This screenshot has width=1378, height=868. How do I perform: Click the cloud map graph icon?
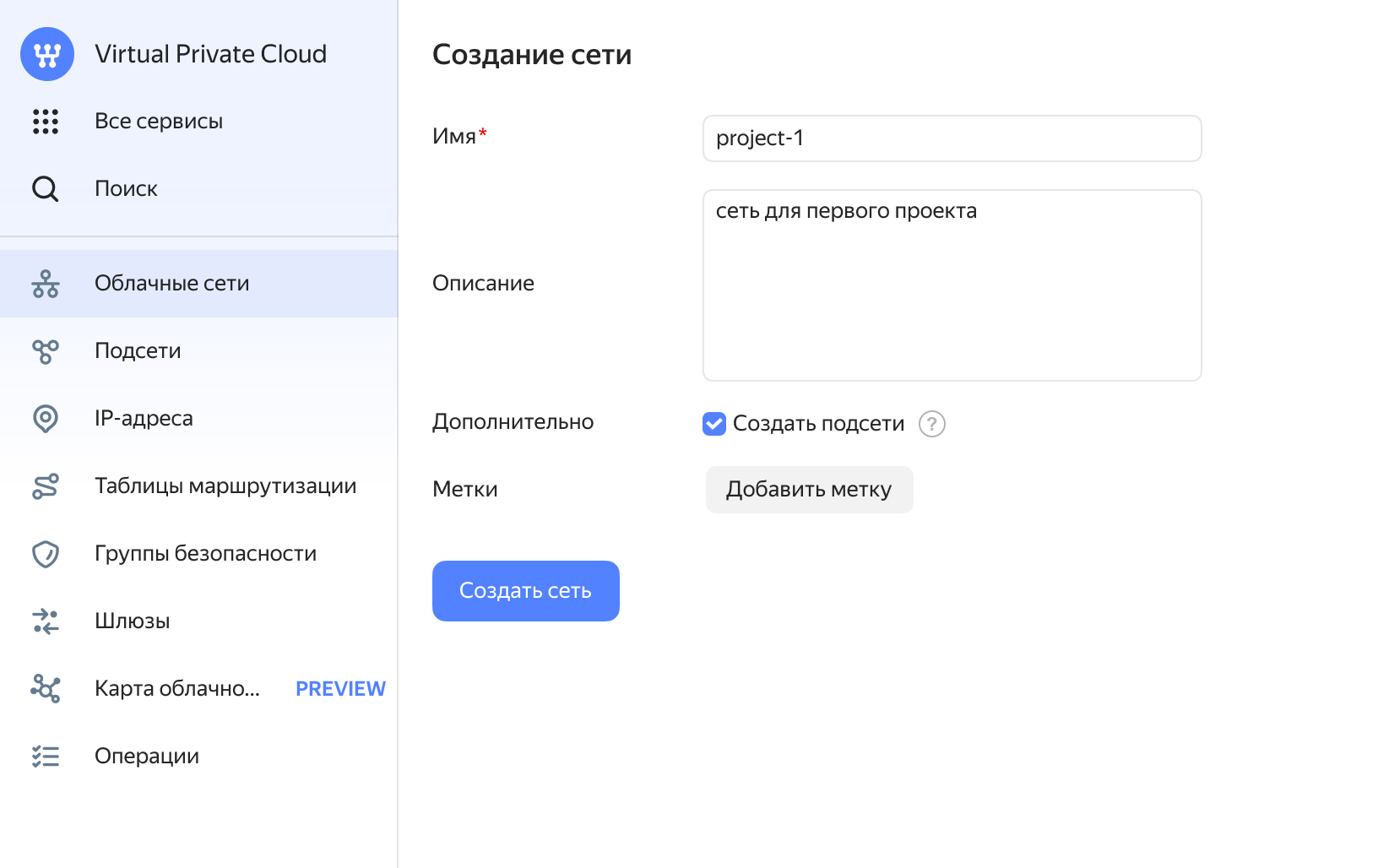46,689
